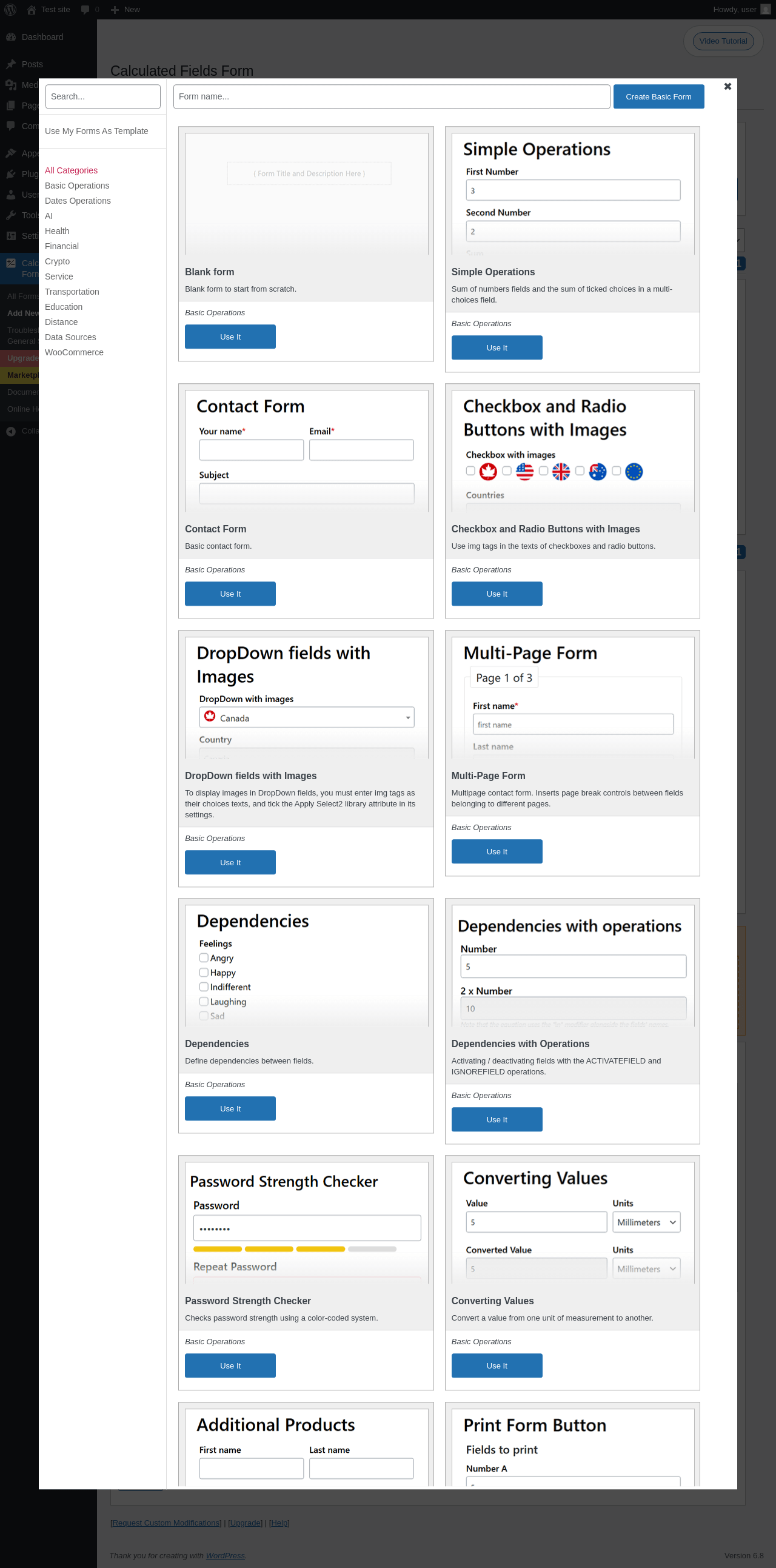Select the Dates Operations category
The width and height of the screenshot is (776, 1568).
[x=78, y=201]
